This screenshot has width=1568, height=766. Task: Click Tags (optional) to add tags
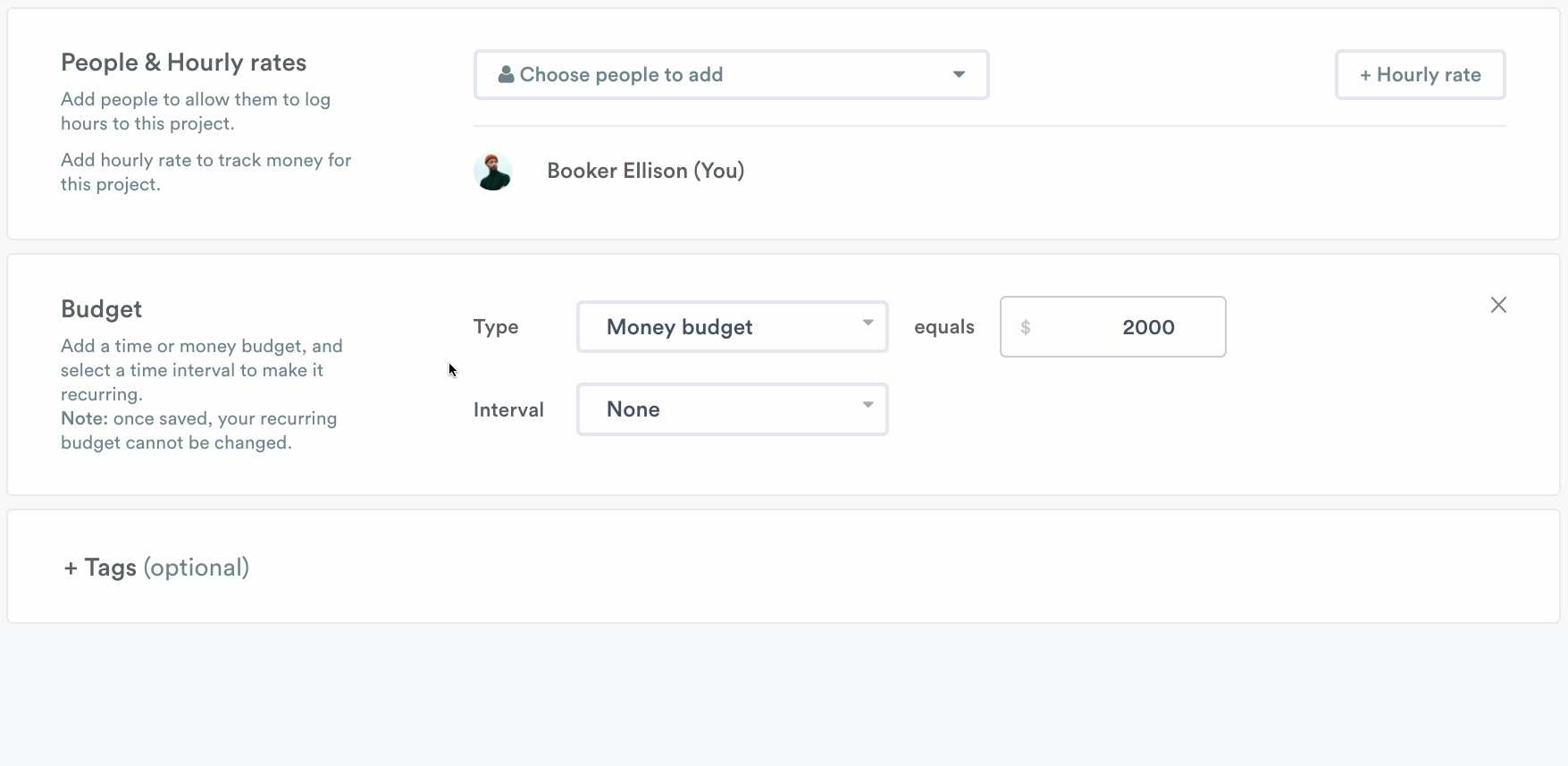coord(155,567)
